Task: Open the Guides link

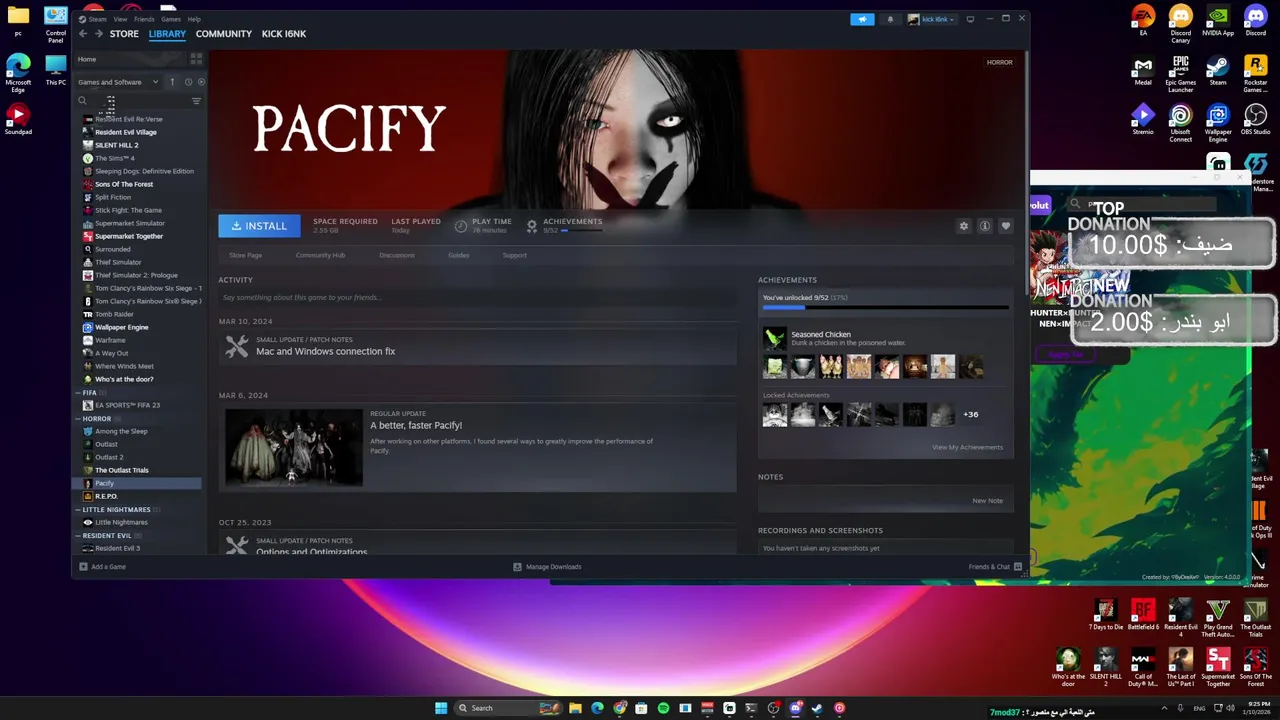Action: [x=459, y=255]
